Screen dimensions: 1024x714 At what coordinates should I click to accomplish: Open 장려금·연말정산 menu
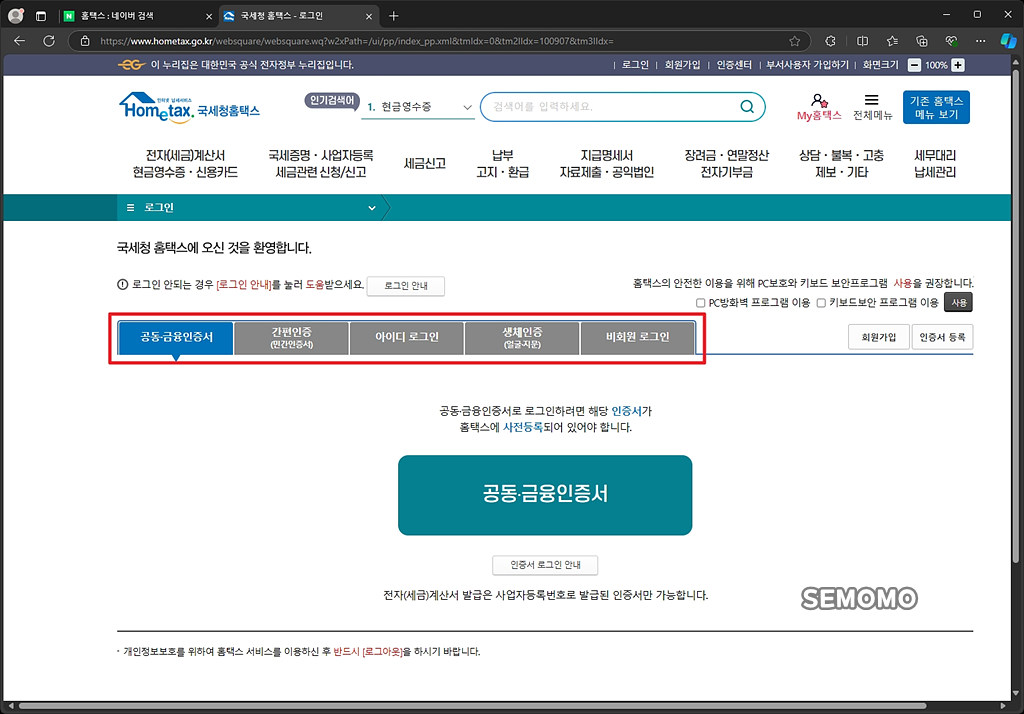726,163
